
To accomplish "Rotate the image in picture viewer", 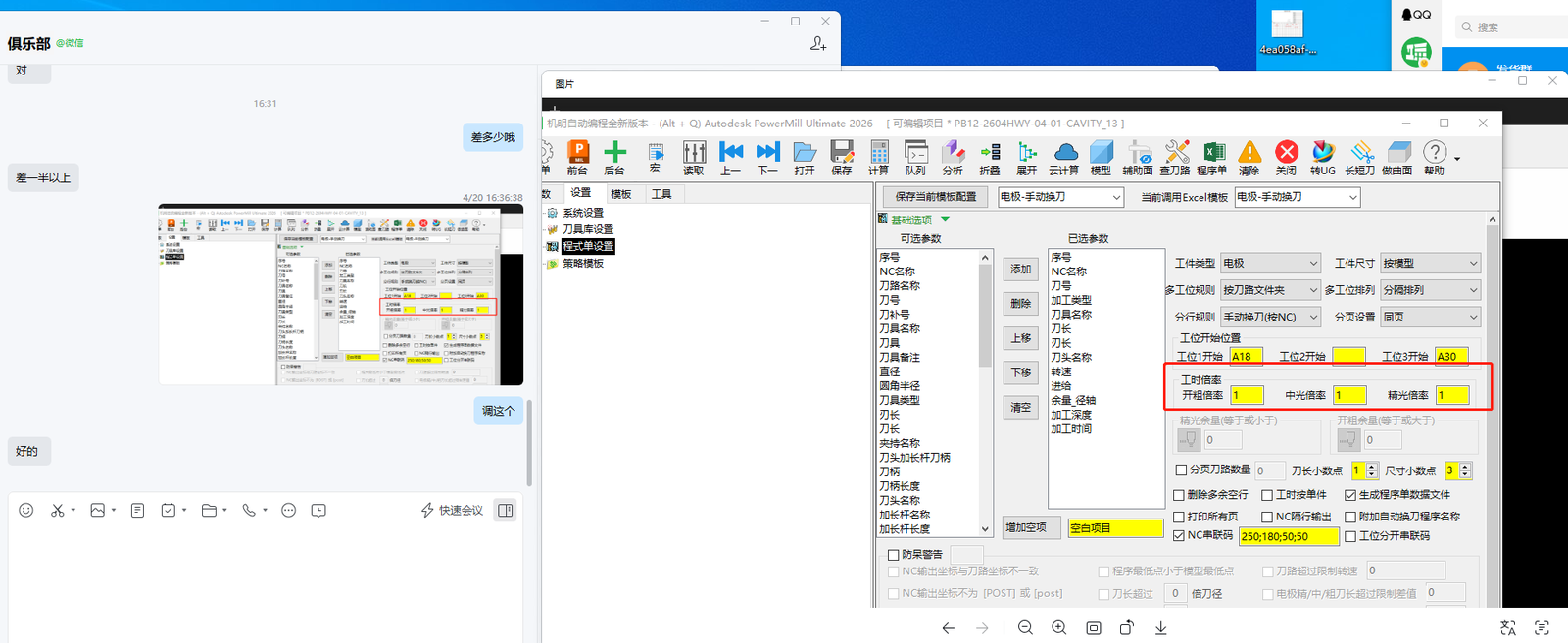I will tap(1127, 628).
